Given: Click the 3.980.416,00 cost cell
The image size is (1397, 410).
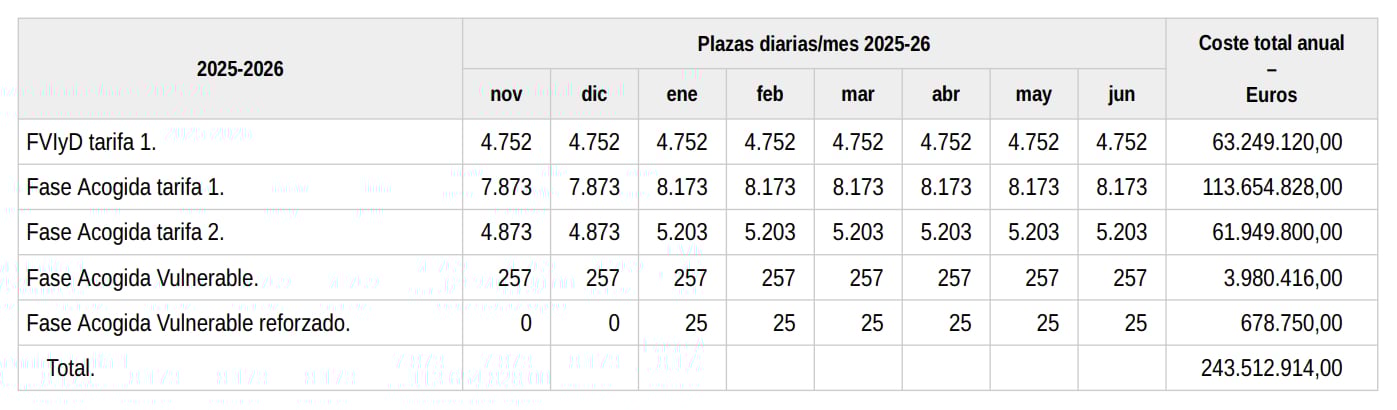Looking at the screenshot, I should click(1283, 278).
